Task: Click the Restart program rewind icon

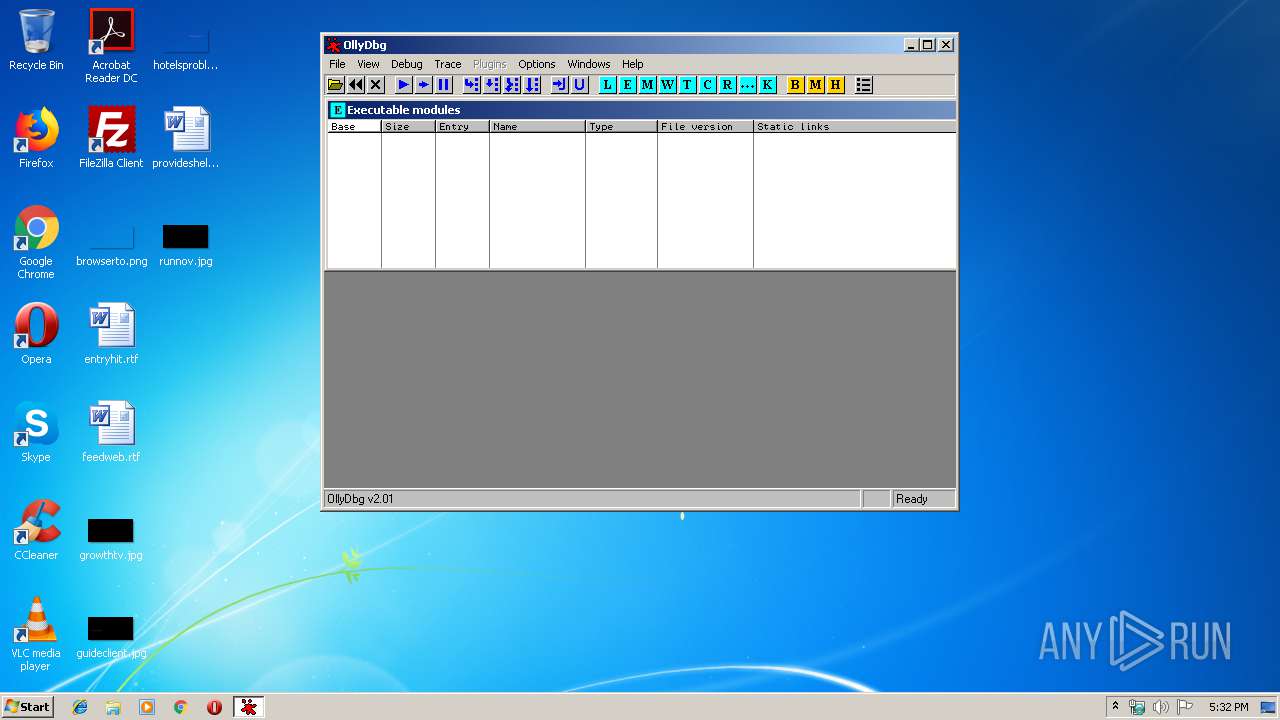Action: [356, 85]
